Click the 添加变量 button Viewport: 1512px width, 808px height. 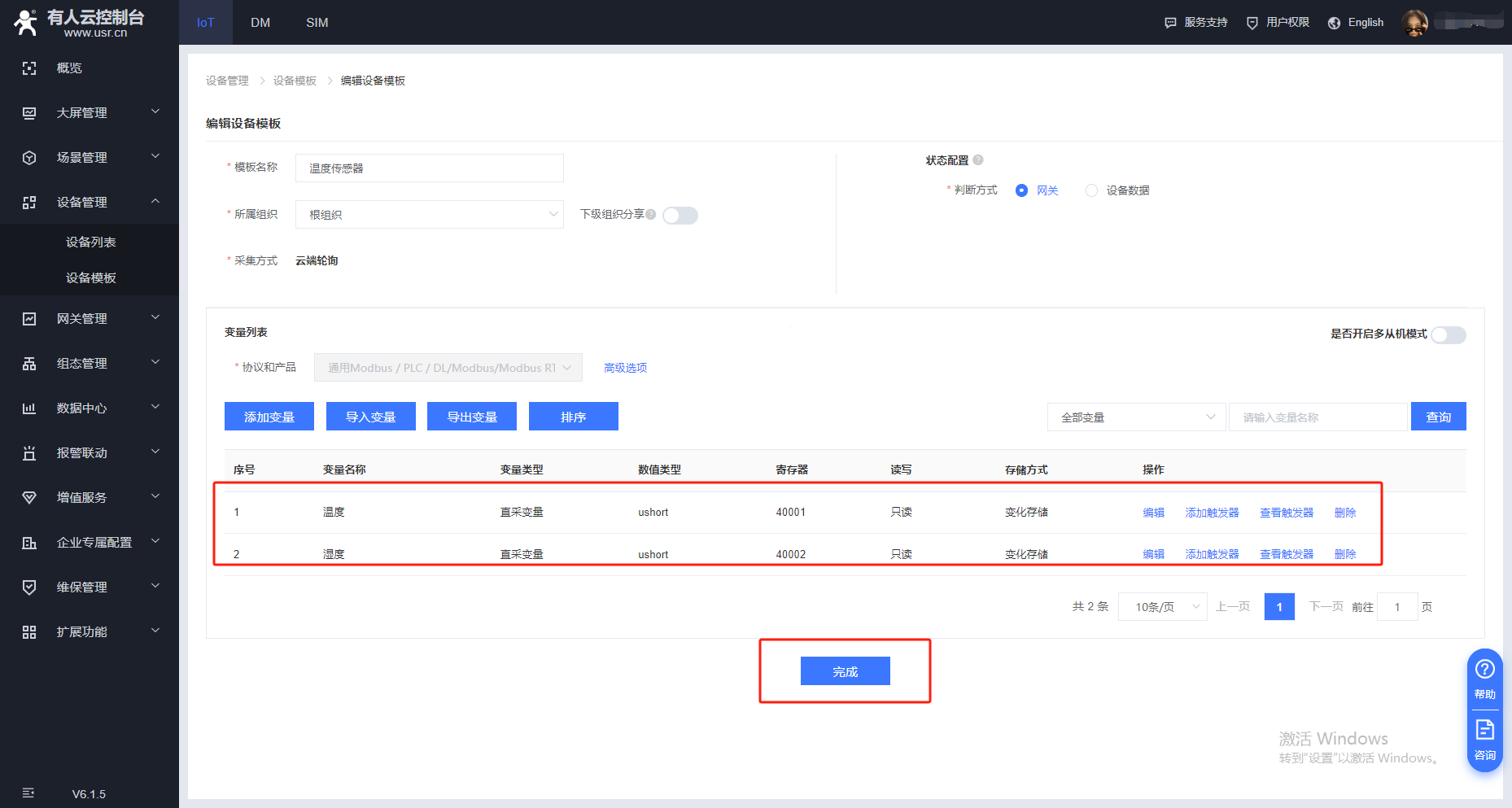tap(269, 417)
